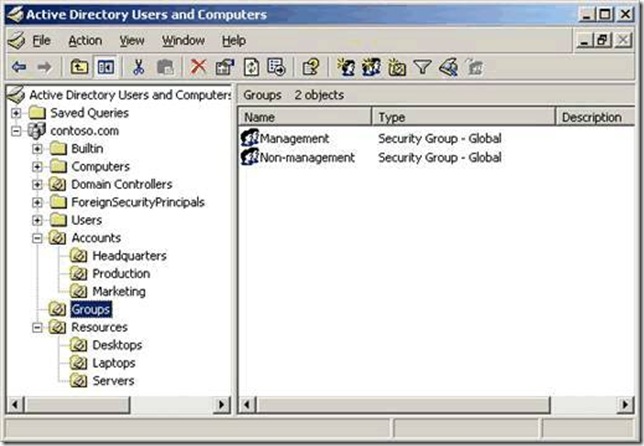
Task: Click the red Delete X icon
Action: point(199,66)
